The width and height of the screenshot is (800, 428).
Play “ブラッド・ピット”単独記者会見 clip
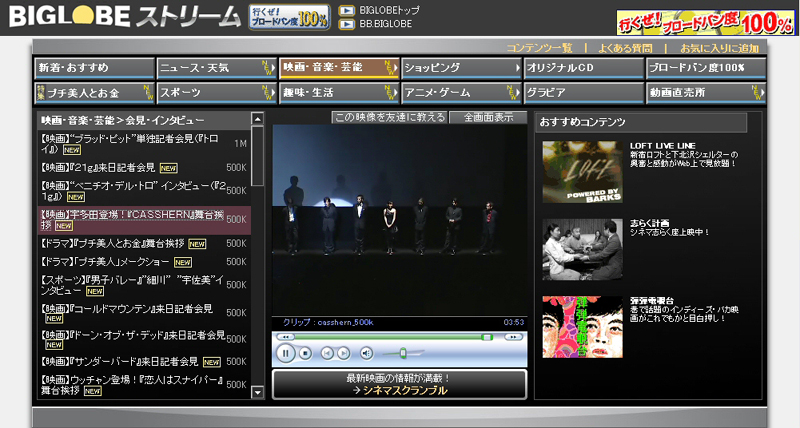point(144,144)
